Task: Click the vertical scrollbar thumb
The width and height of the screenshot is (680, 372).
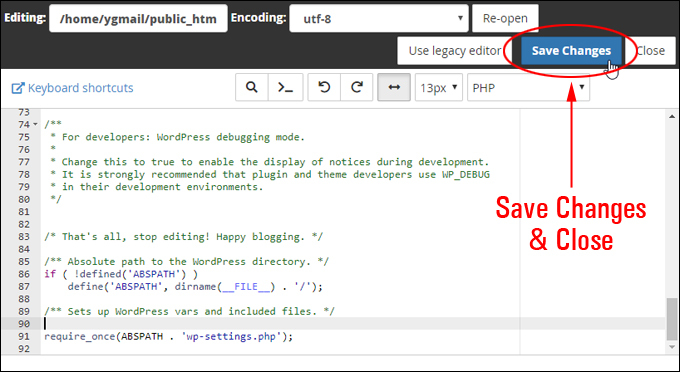Action: point(672,319)
